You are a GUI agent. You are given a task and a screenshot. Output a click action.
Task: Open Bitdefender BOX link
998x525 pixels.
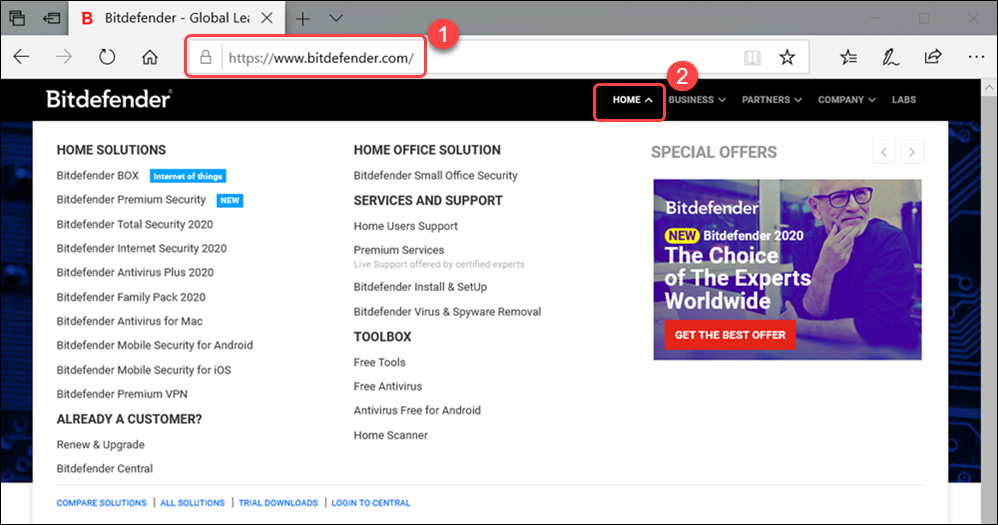[97, 176]
